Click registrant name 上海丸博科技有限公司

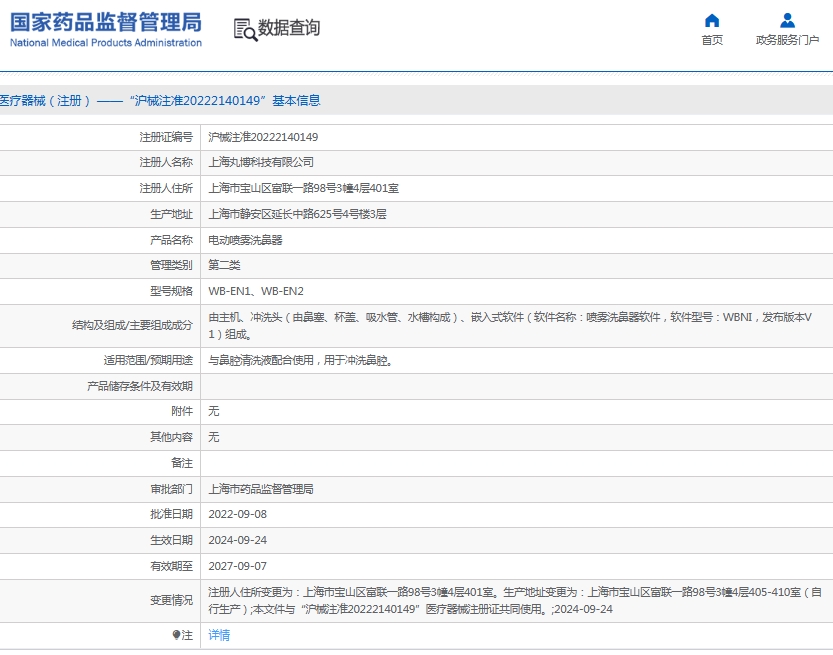click(261, 162)
